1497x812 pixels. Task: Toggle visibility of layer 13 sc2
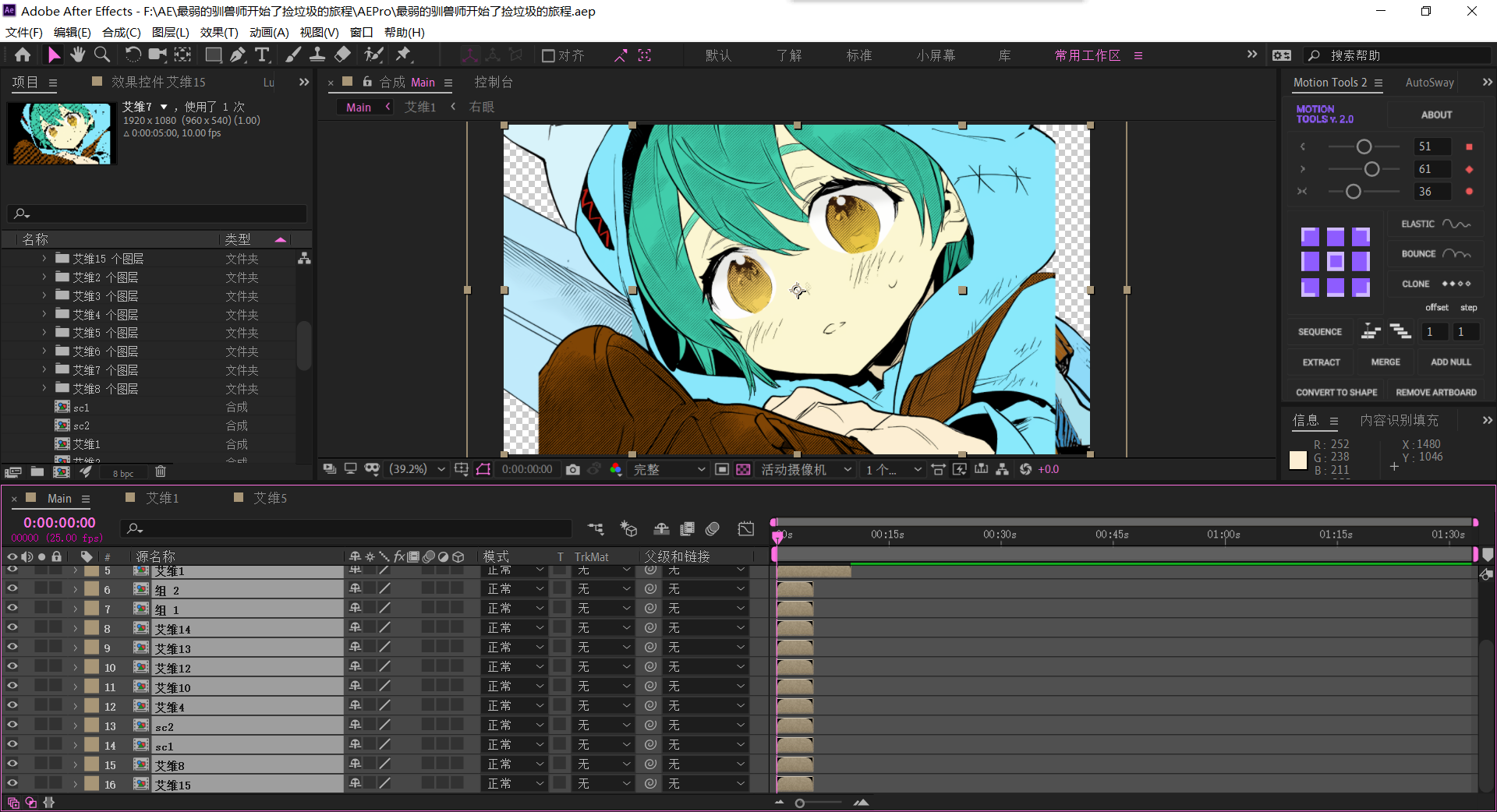(x=12, y=725)
